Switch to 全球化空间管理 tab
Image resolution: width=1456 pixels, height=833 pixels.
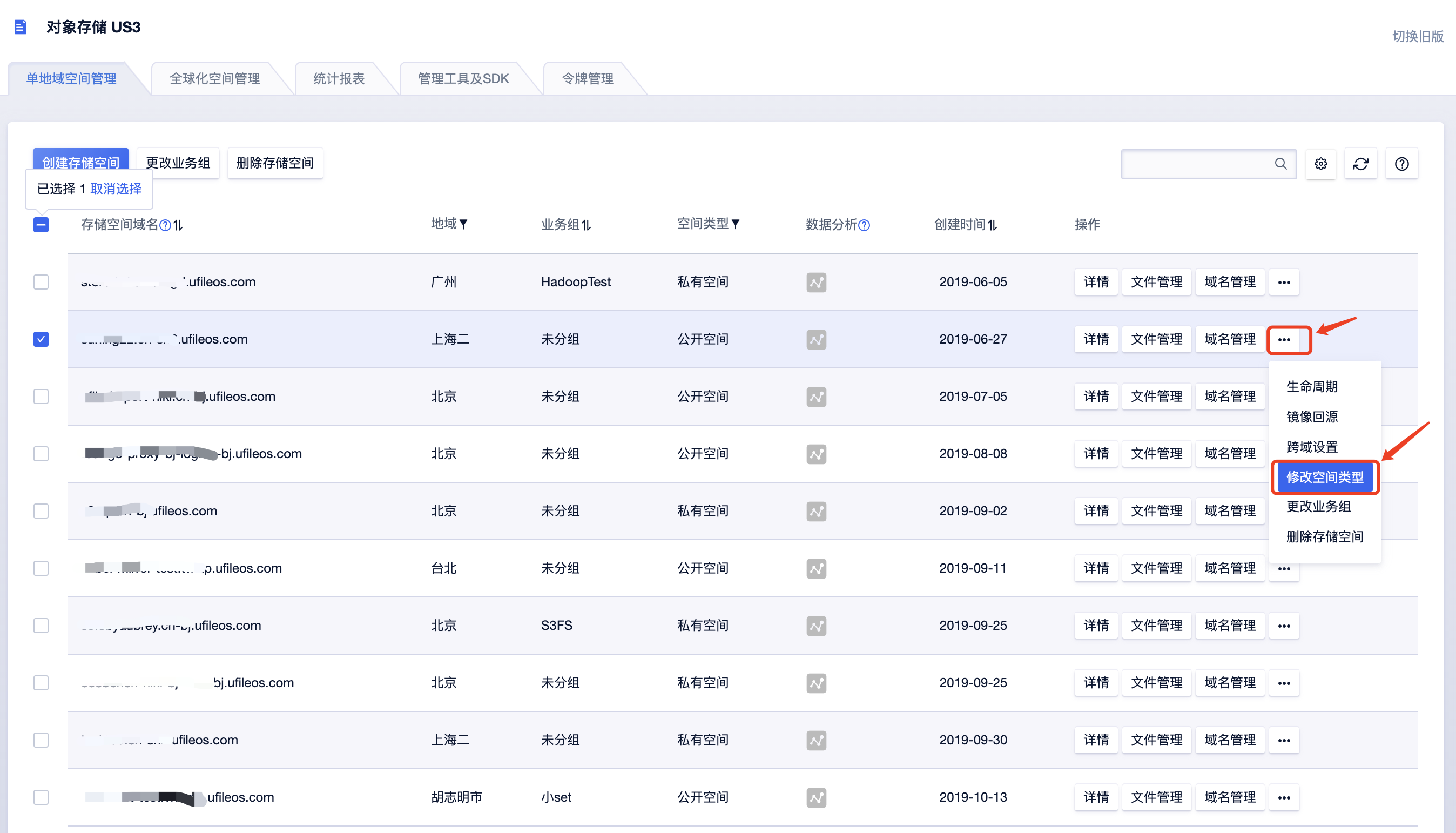[215, 79]
